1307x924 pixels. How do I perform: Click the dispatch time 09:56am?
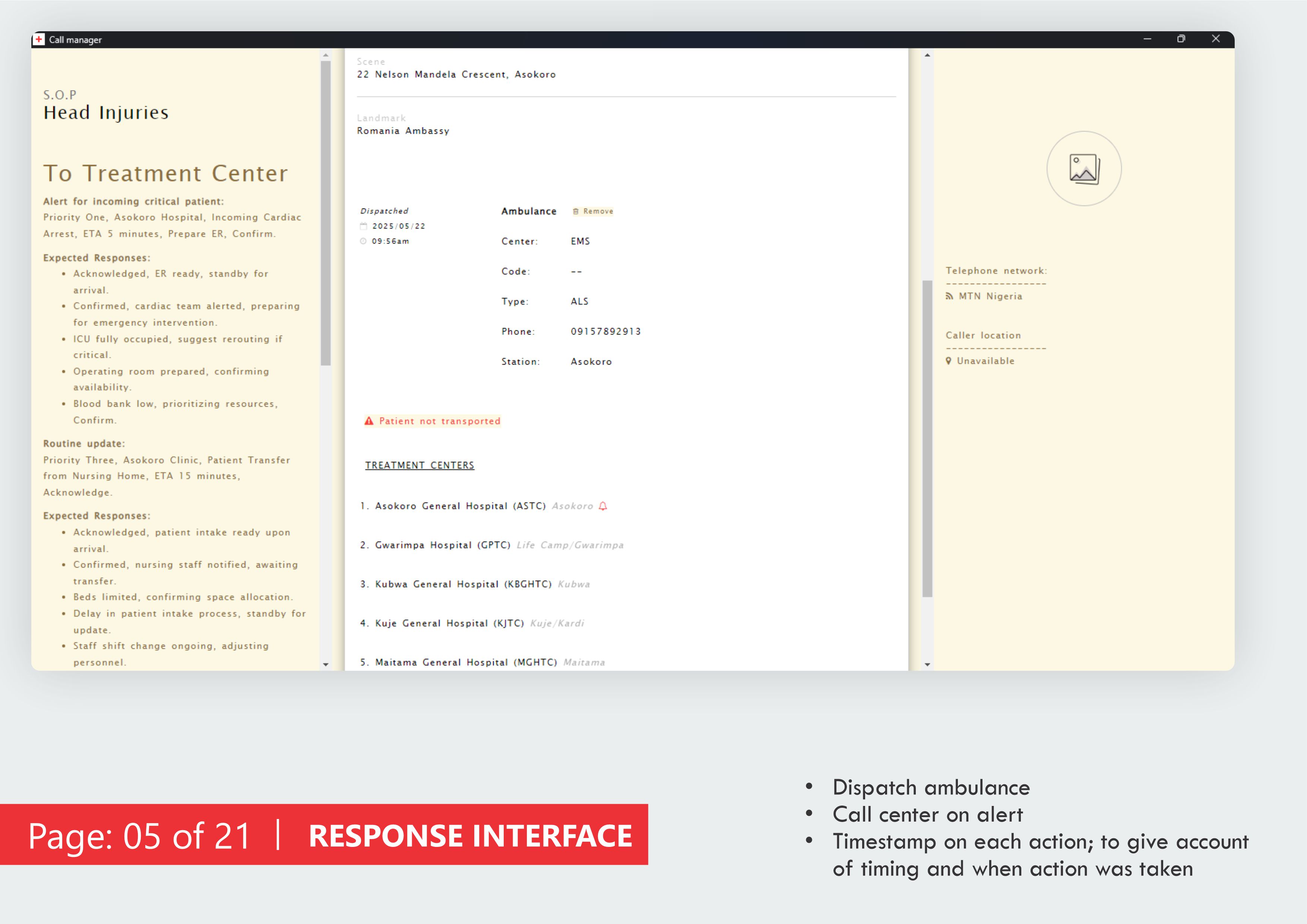[x=390, y=241]
